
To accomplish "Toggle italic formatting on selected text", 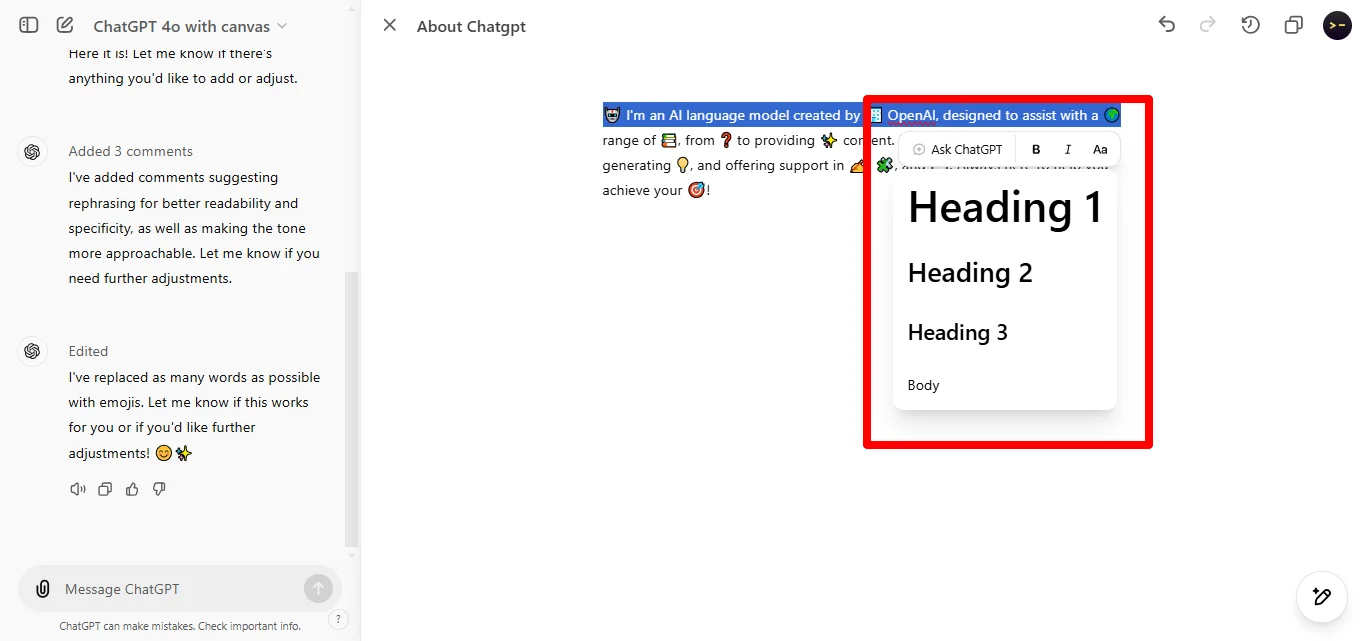I will pyautogui.click(x=1067, y=149).
